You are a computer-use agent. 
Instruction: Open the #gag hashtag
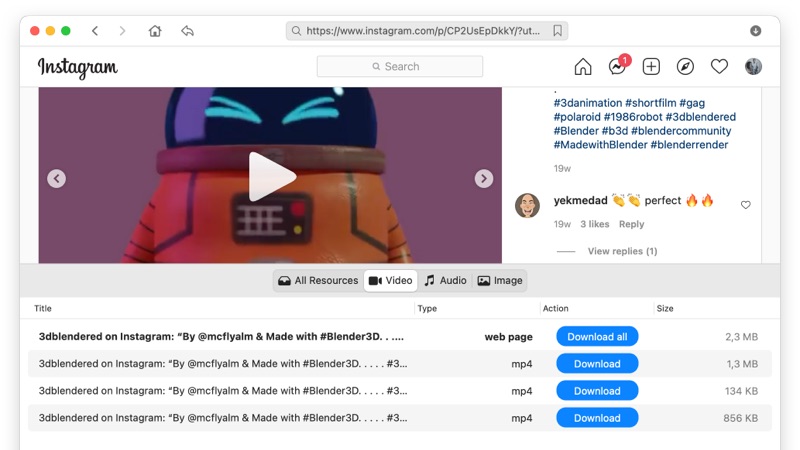tap(692, 103)
